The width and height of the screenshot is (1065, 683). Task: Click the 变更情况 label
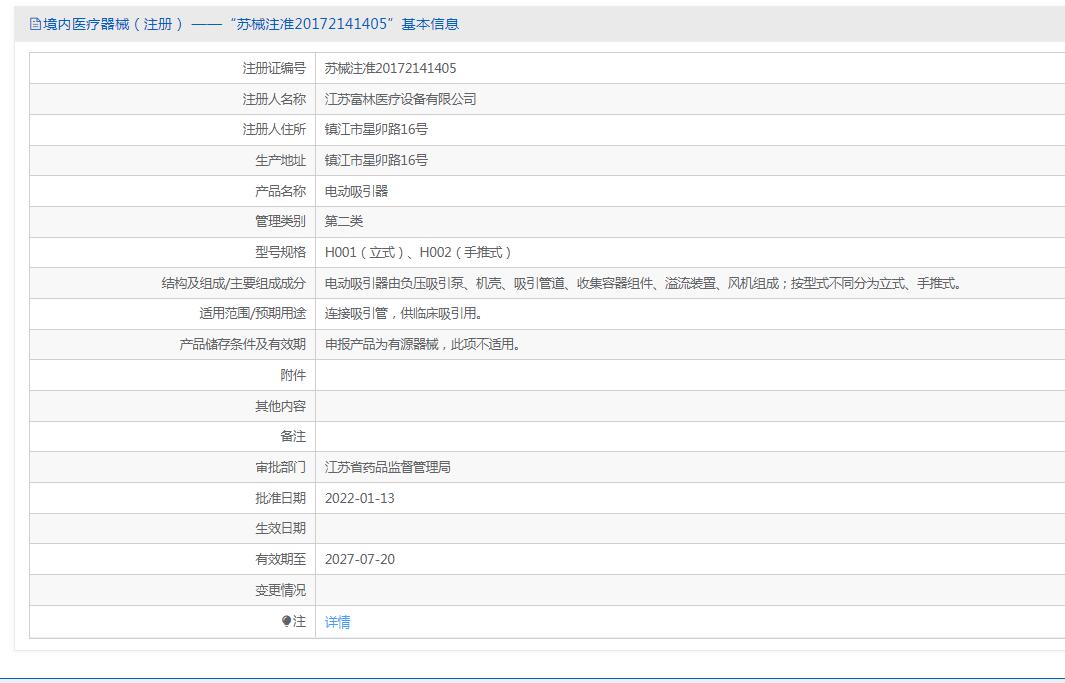[281, 590]
